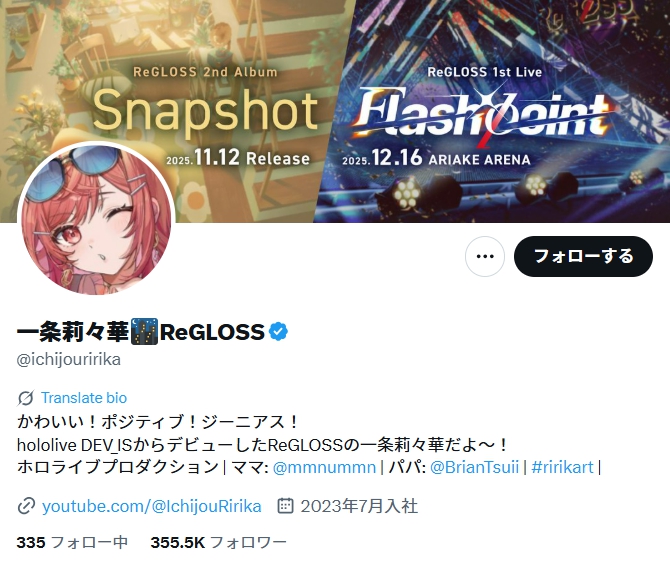
Task: Click the blue verified badge icon
Action: click(278, 332)
